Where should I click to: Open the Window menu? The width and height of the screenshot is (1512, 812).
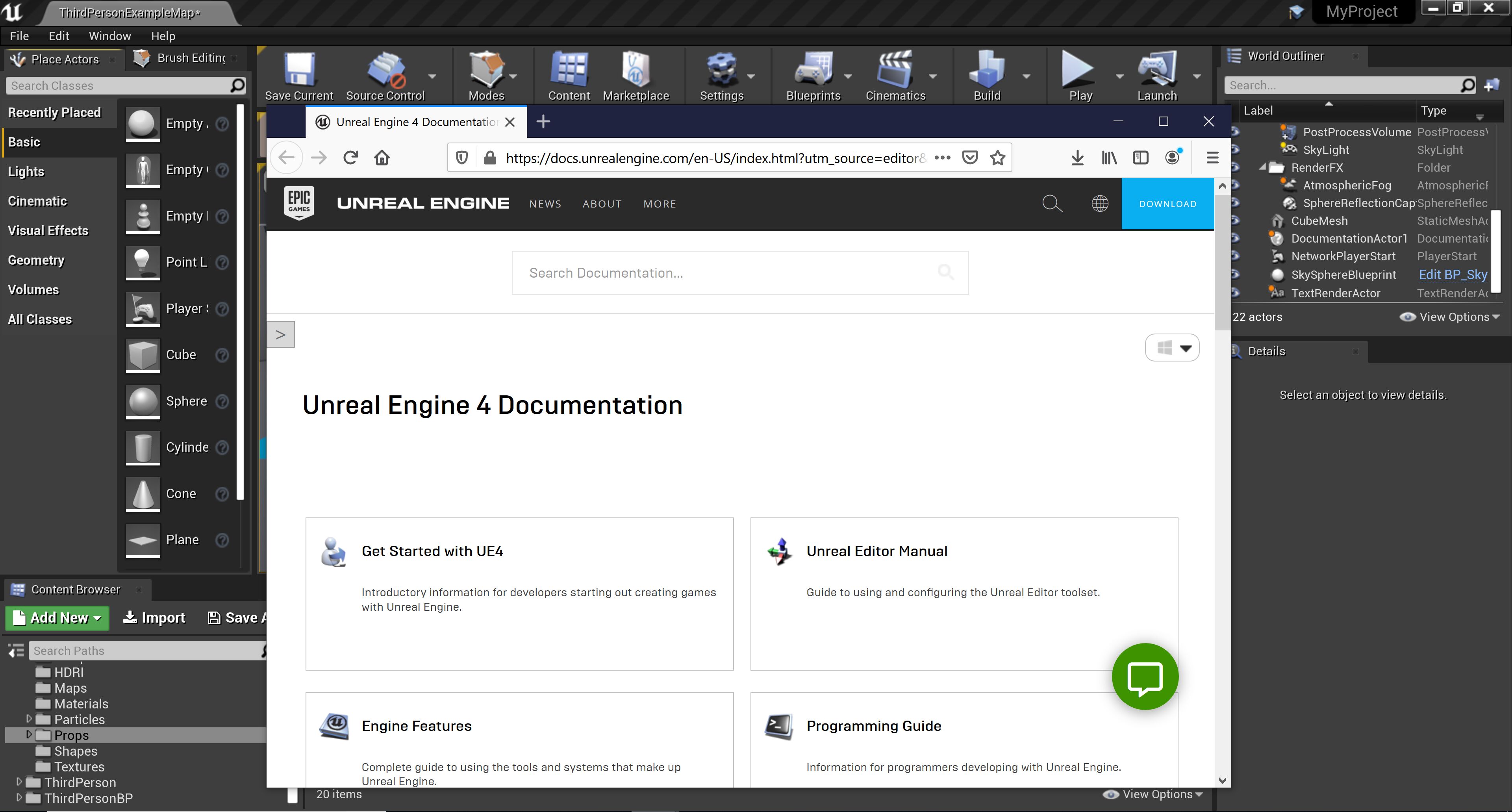point(109,36)
